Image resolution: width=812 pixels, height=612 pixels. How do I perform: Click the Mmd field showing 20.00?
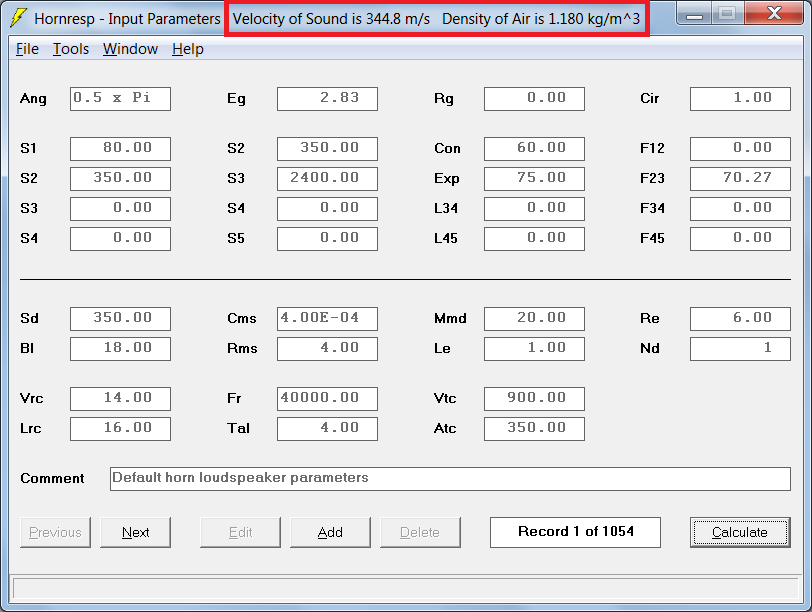[534, 319]
